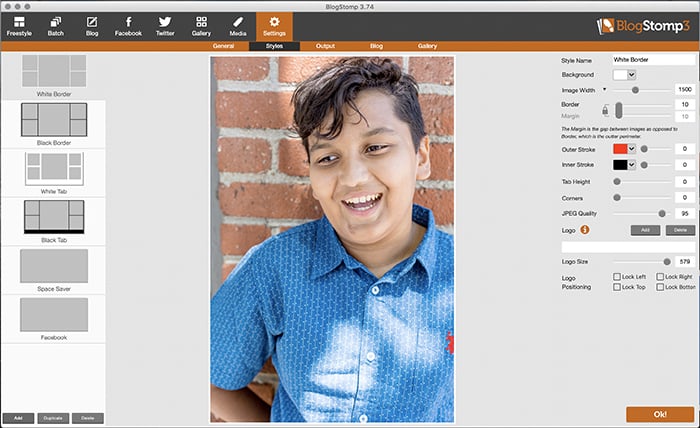Screen dimensions: 700x428
Task: Click the Twitter bird icon
Action: [165, 26]
